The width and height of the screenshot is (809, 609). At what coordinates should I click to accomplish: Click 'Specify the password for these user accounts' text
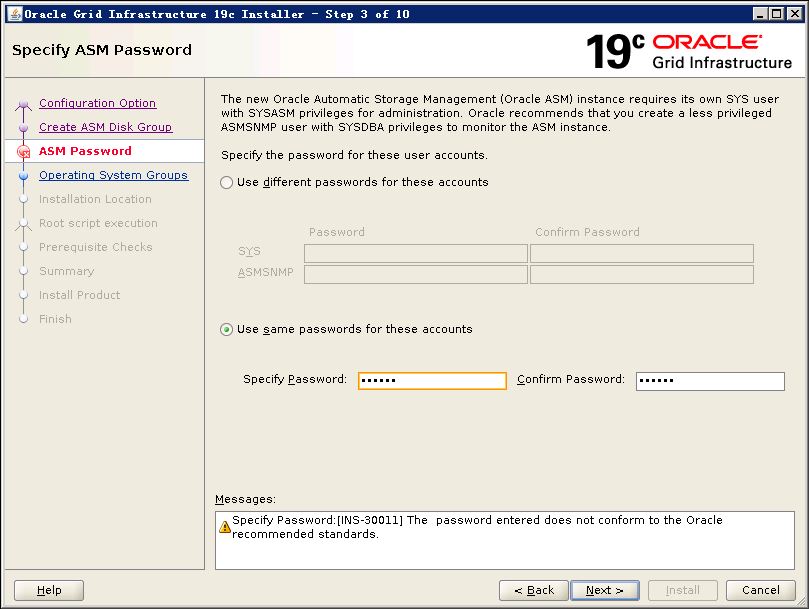pos(354,155)
